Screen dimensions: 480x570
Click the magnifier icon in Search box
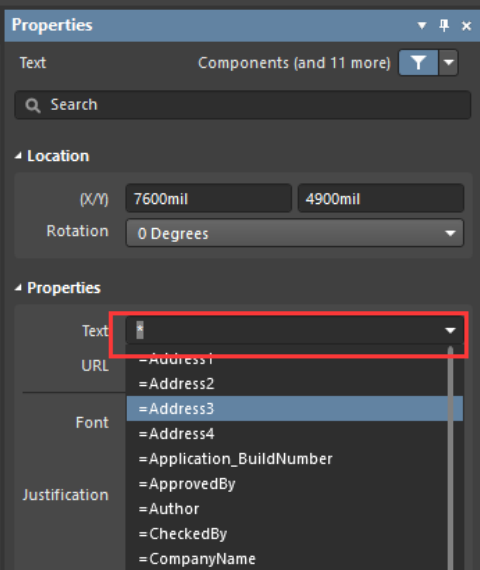click(x=32, y=105)
